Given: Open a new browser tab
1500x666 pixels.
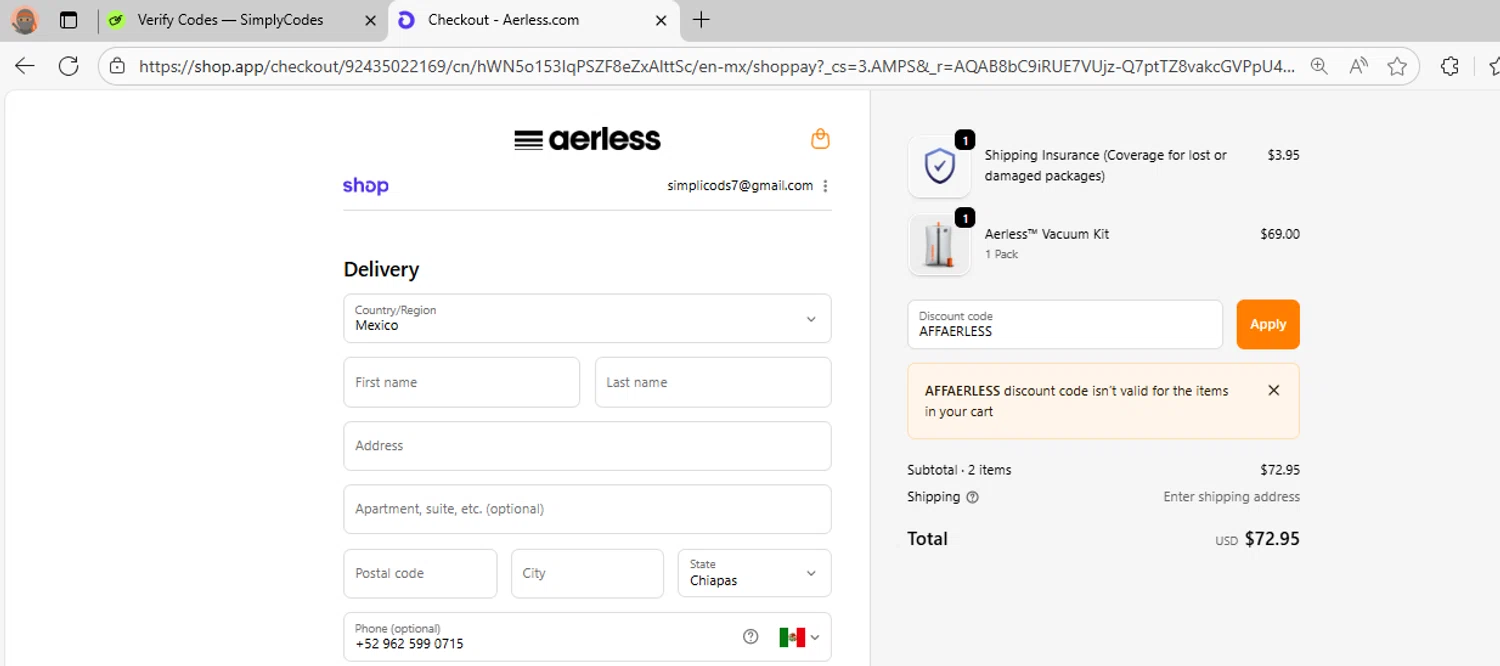Looking at the screenshot, I should click(x=701, y=20).
